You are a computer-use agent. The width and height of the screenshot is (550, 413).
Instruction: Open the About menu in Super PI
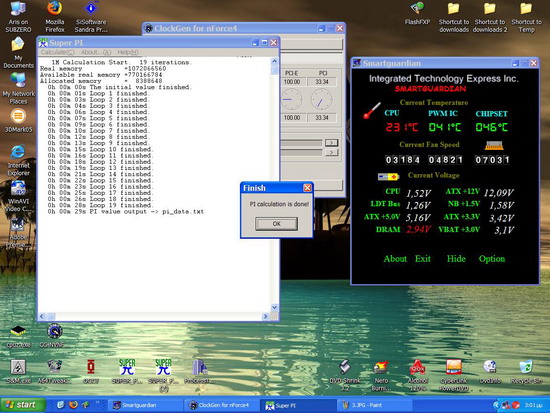point(96,52)
